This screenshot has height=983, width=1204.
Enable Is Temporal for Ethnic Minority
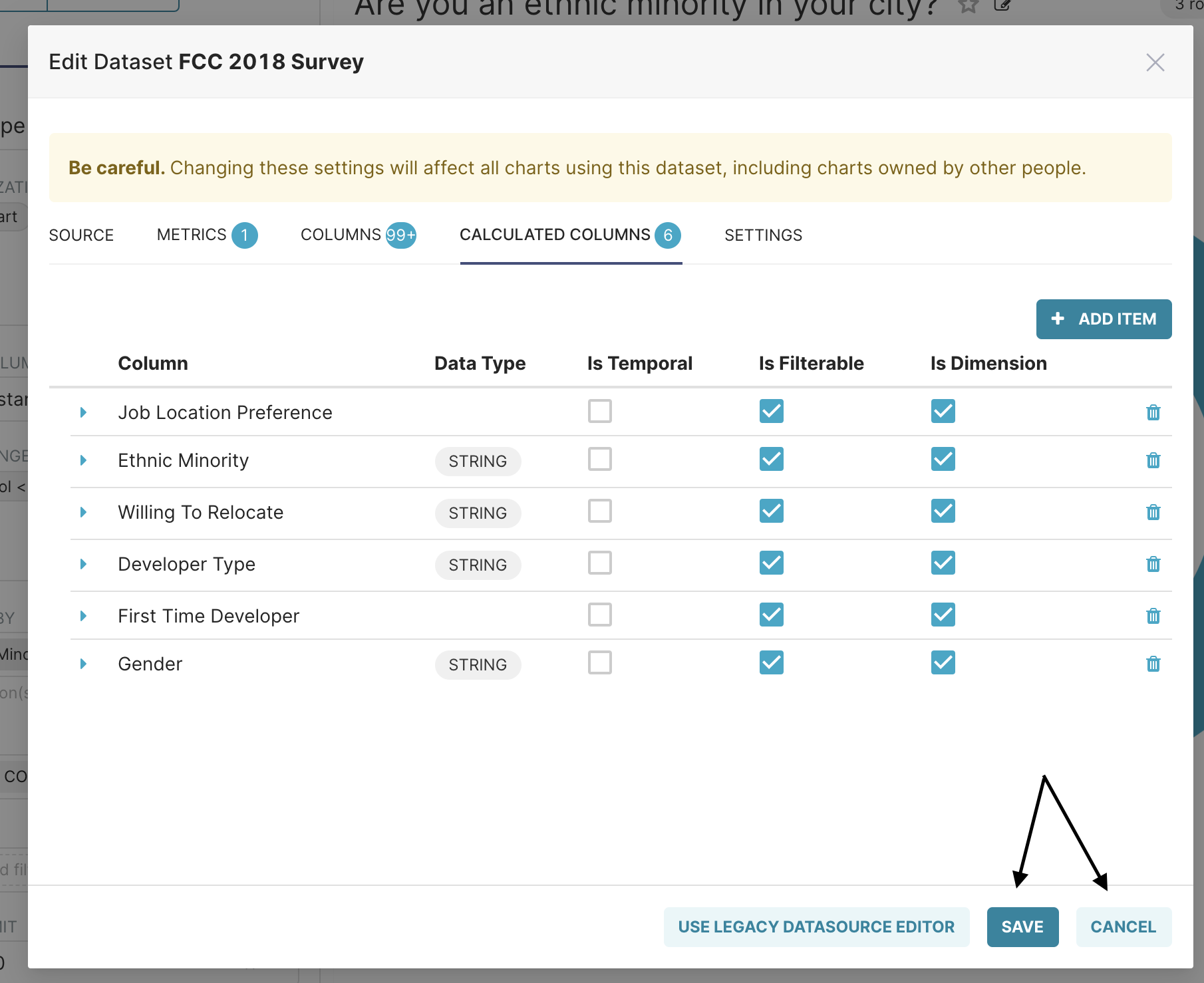[599, 459]
